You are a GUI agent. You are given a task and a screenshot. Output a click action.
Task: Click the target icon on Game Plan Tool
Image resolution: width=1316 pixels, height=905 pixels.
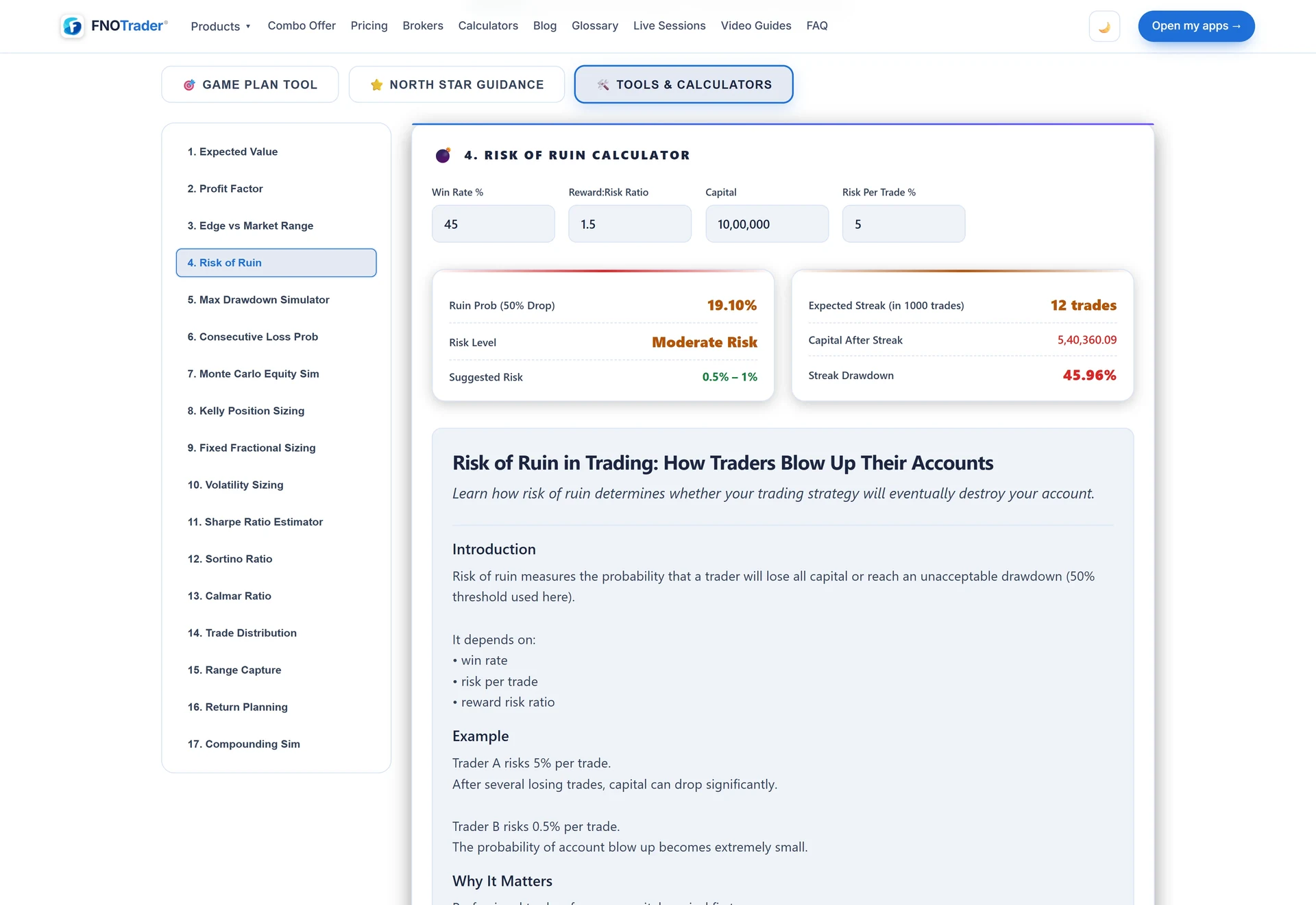[189, 85]
